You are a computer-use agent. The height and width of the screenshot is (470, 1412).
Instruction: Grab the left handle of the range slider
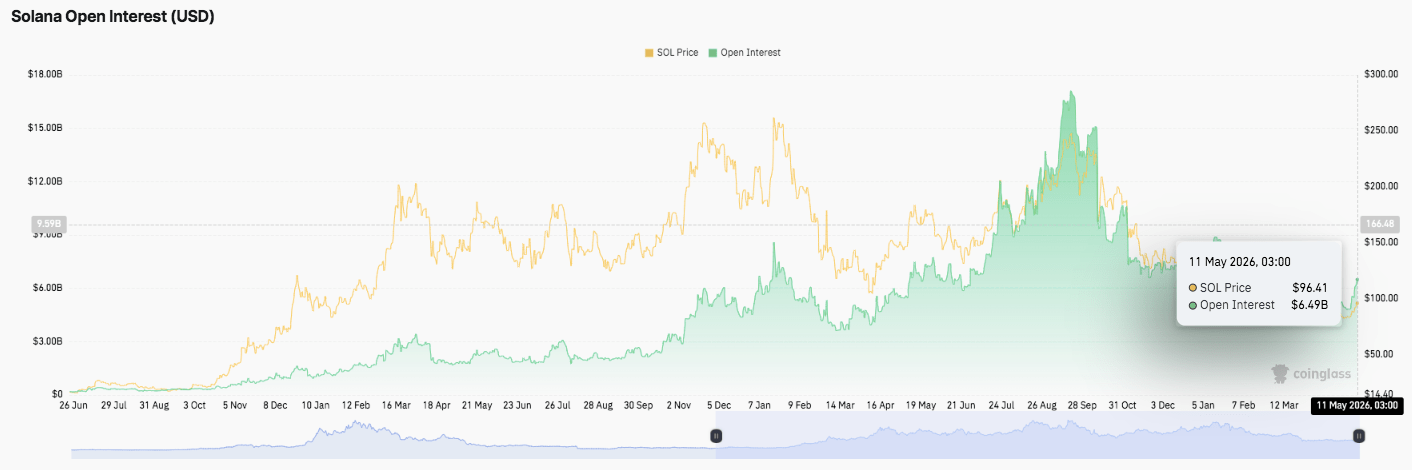click(x=716, y=436)
